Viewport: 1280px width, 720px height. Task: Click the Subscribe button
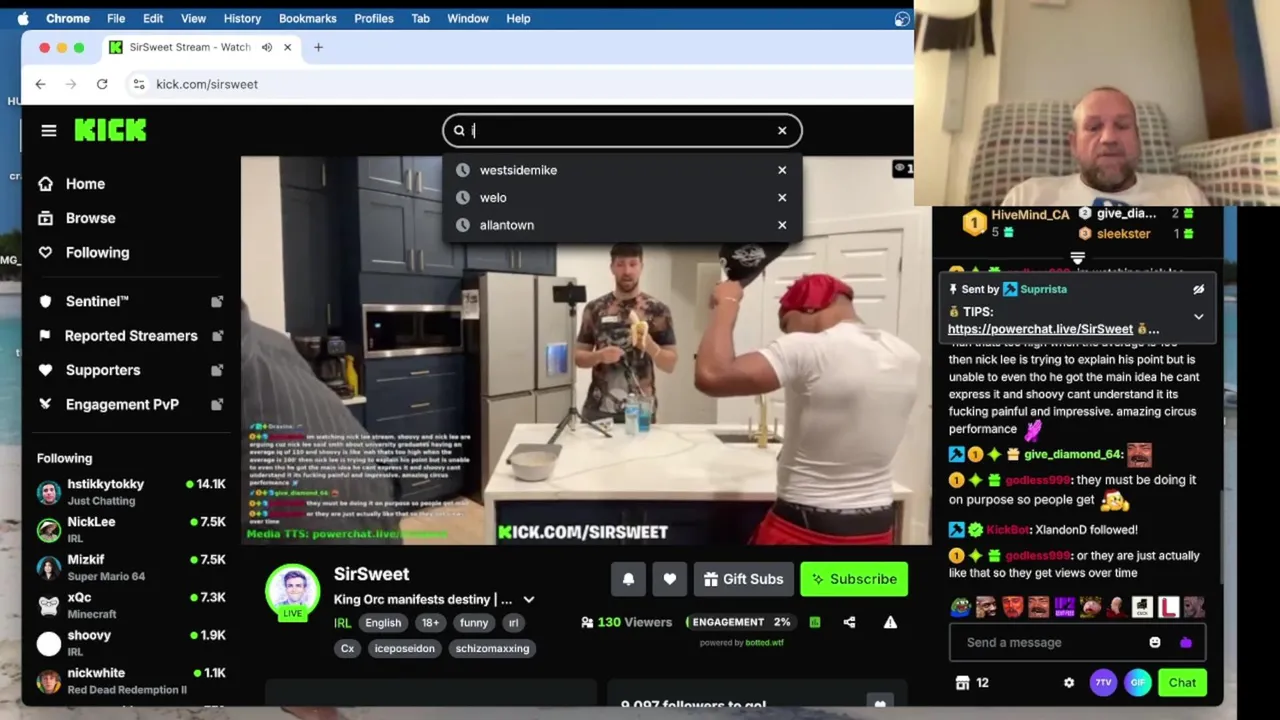(x=854, y=579)
